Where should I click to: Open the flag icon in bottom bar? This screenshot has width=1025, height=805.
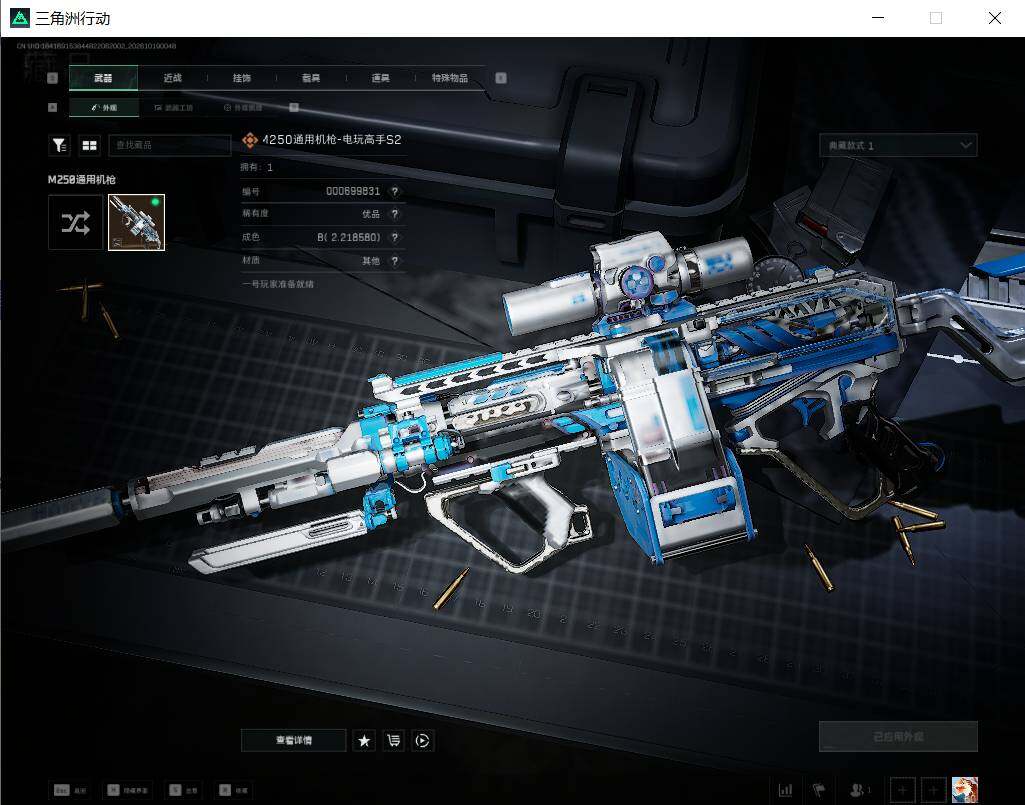(x=818, y=790)
